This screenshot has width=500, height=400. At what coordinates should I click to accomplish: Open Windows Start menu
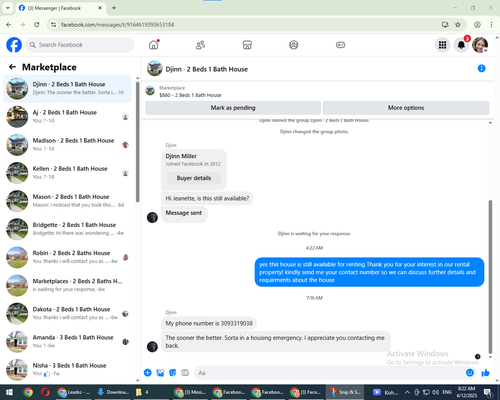point(9,392)
